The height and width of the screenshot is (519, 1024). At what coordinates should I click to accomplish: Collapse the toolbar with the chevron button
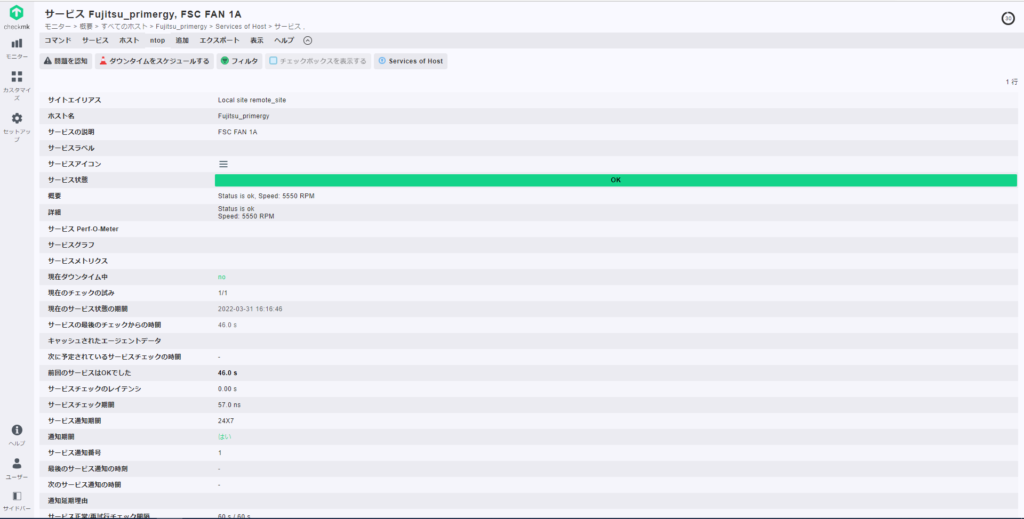pyautogui.click(x=308, y=40)
